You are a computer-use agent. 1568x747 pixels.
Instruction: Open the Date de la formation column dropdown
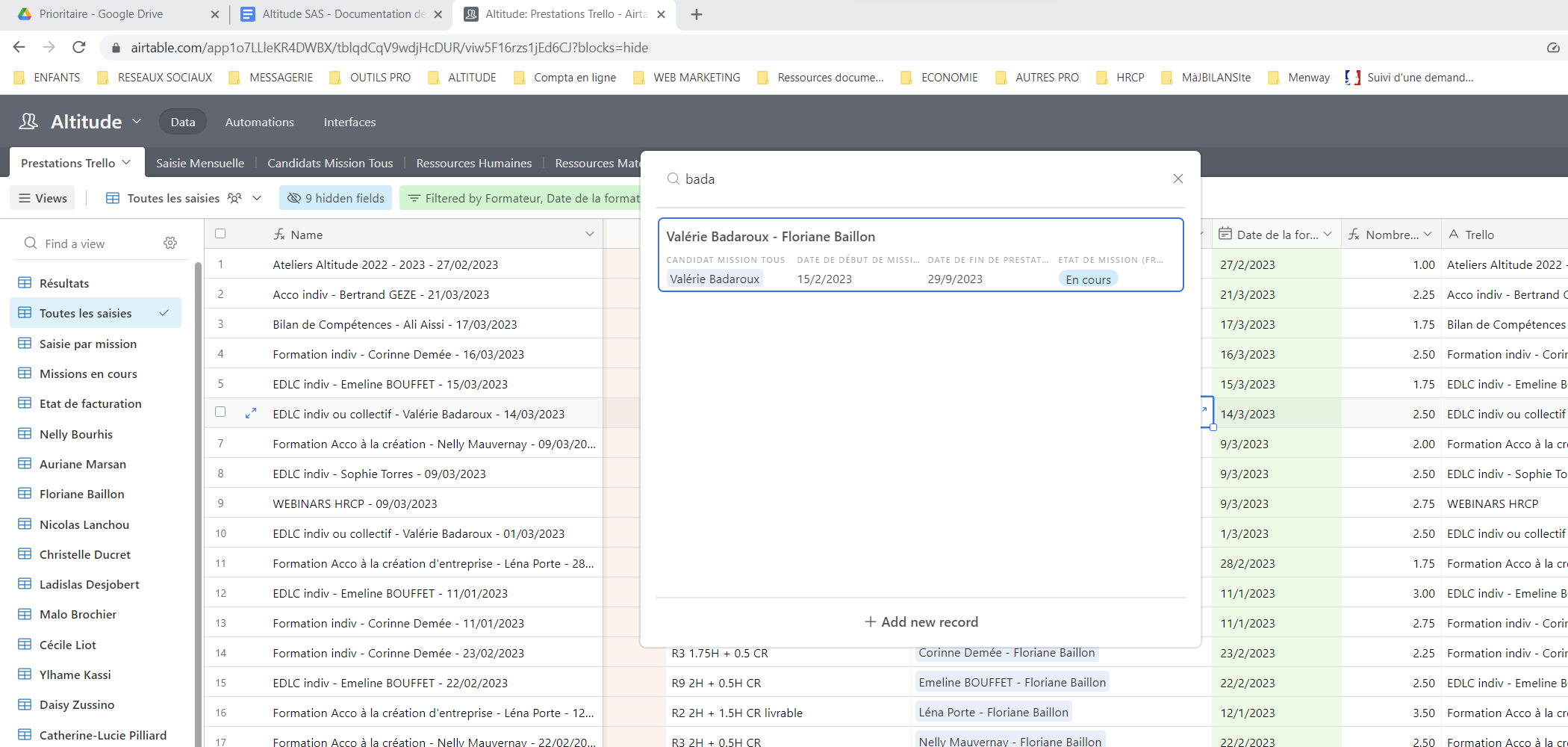point(1328,235)
